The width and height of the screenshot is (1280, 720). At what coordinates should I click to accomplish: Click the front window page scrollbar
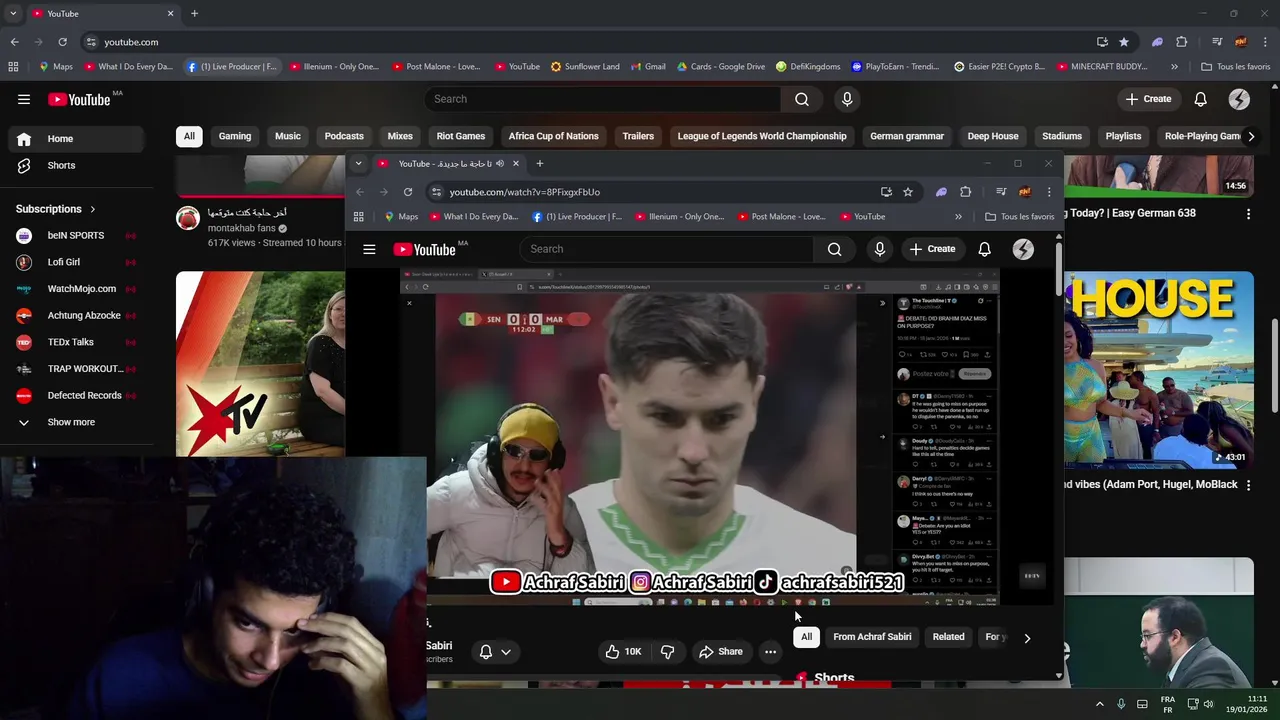(x=1059, y=268)
